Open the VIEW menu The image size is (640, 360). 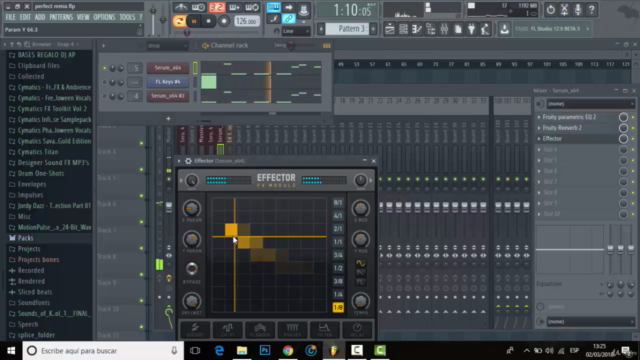click(x=83, y=17)
